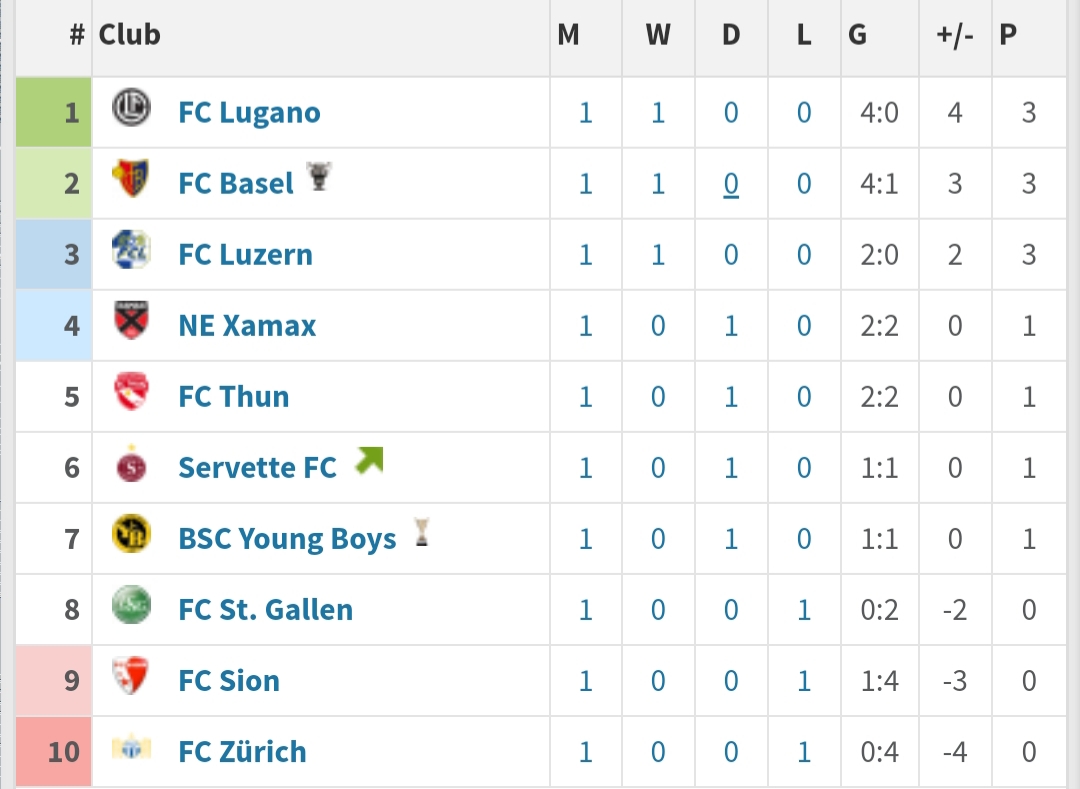
Task: Click the NE Xamax club crest
Action: pyautogui.click(x=131, y=321)
